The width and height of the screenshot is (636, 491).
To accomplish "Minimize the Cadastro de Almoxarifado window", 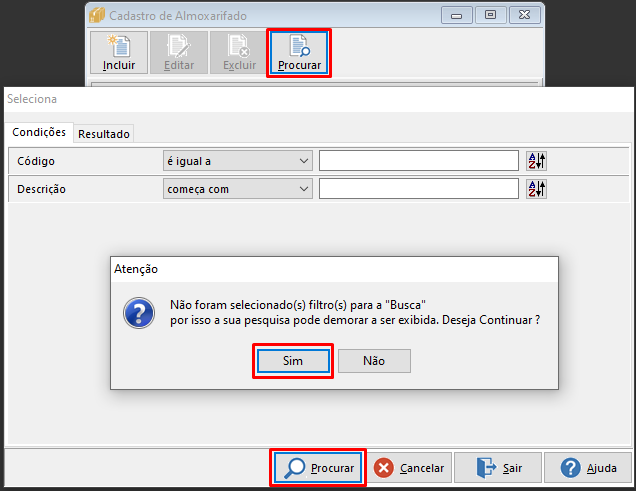I will pos(456,15).
